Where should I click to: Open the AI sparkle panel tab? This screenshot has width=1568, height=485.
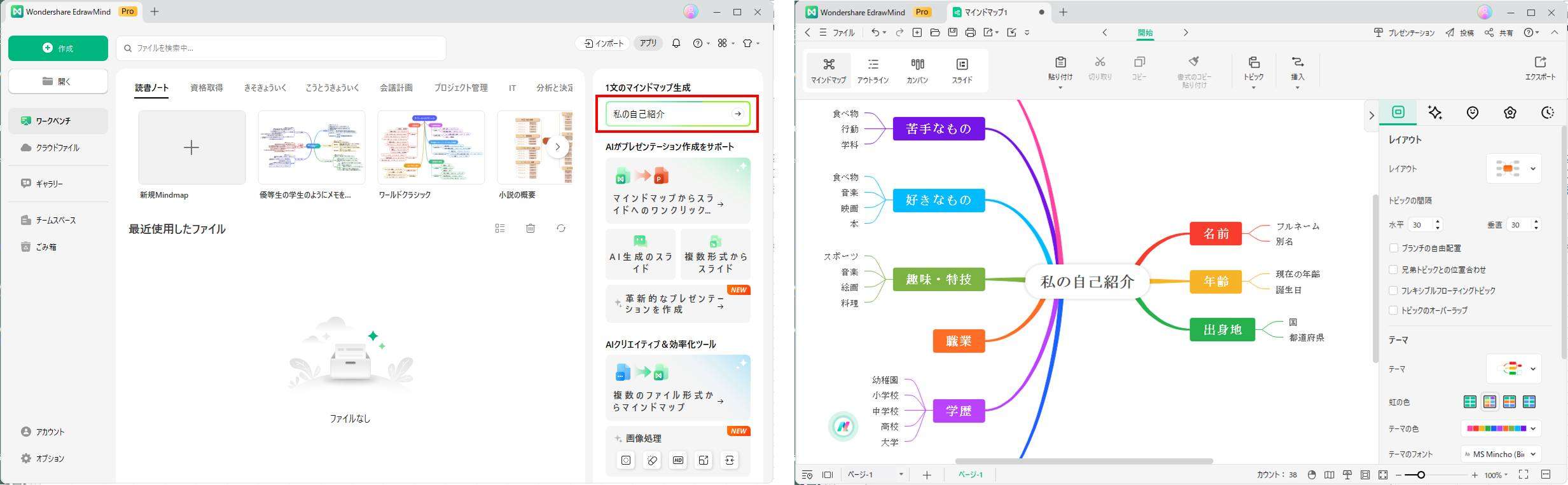point(1435,113)
